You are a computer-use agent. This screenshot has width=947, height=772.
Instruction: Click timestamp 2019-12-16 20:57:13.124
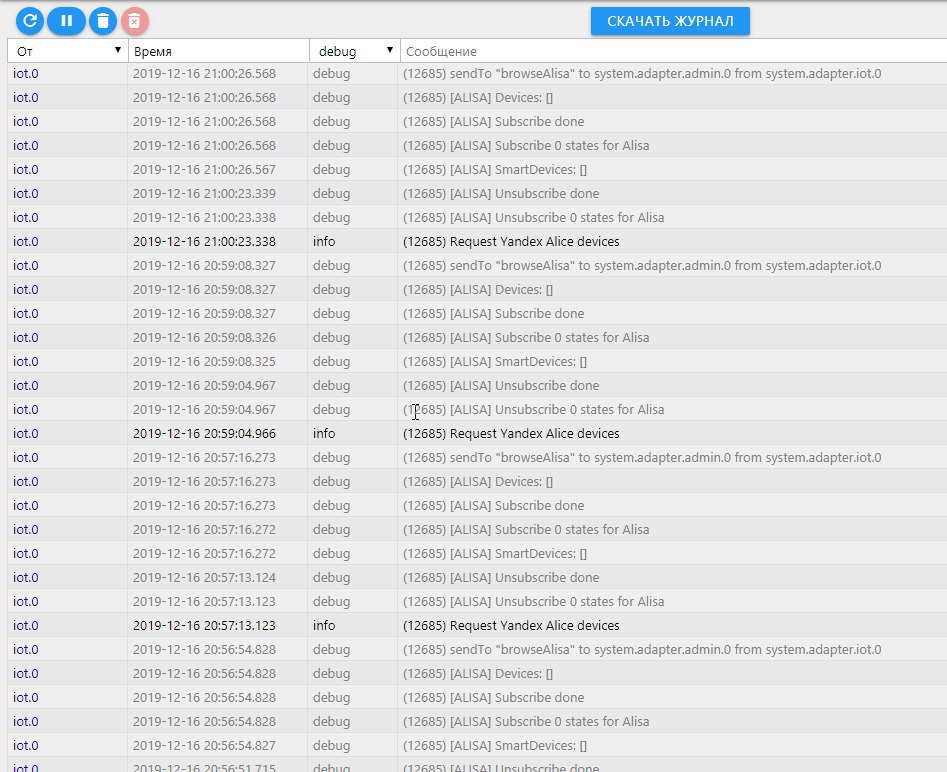[204, 577]
